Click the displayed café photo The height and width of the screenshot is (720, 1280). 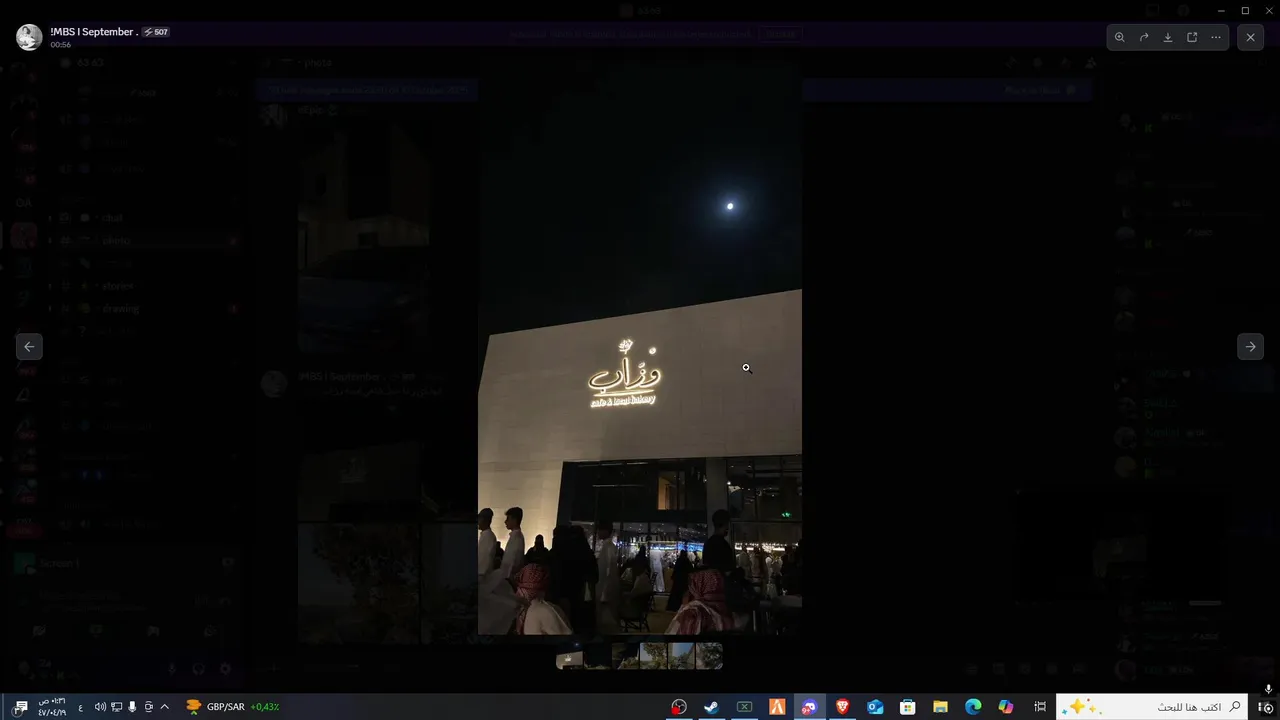coord(639,347)
